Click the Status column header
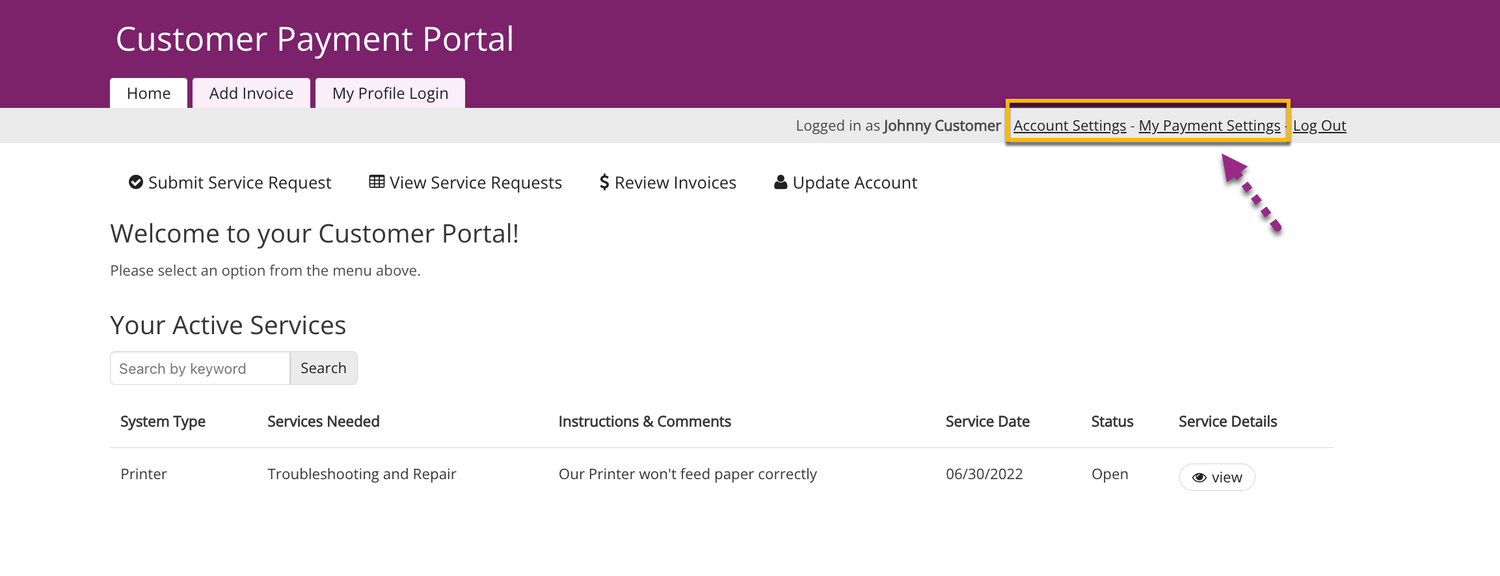 pyautogui.click(x=1112, y=422)
